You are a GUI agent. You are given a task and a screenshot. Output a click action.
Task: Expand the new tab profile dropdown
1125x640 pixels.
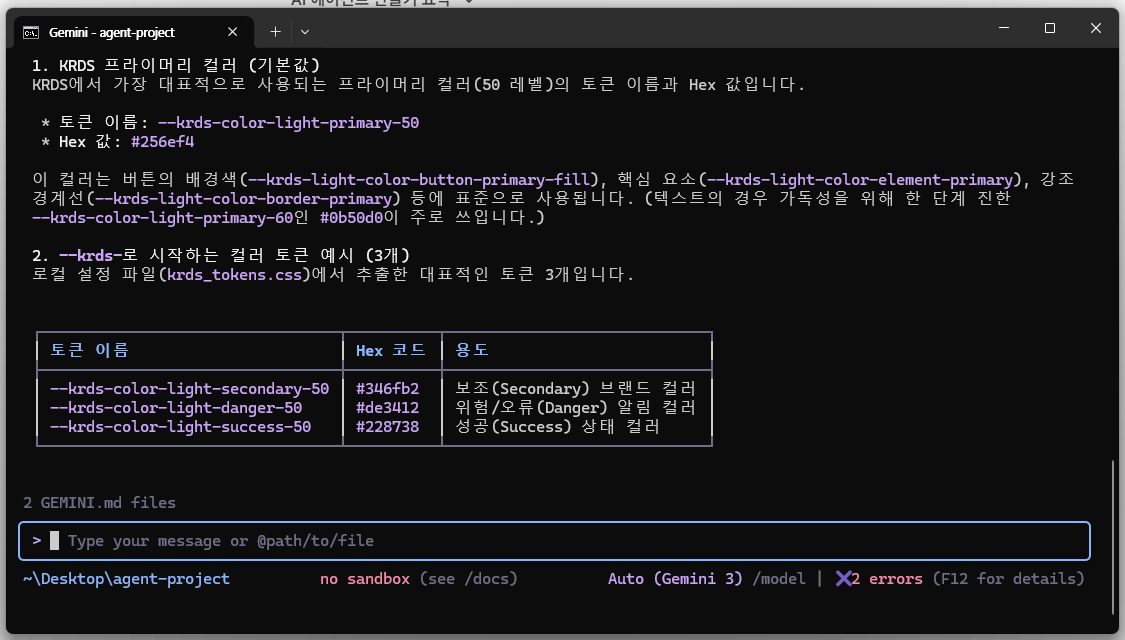click(x=305, y=32)
